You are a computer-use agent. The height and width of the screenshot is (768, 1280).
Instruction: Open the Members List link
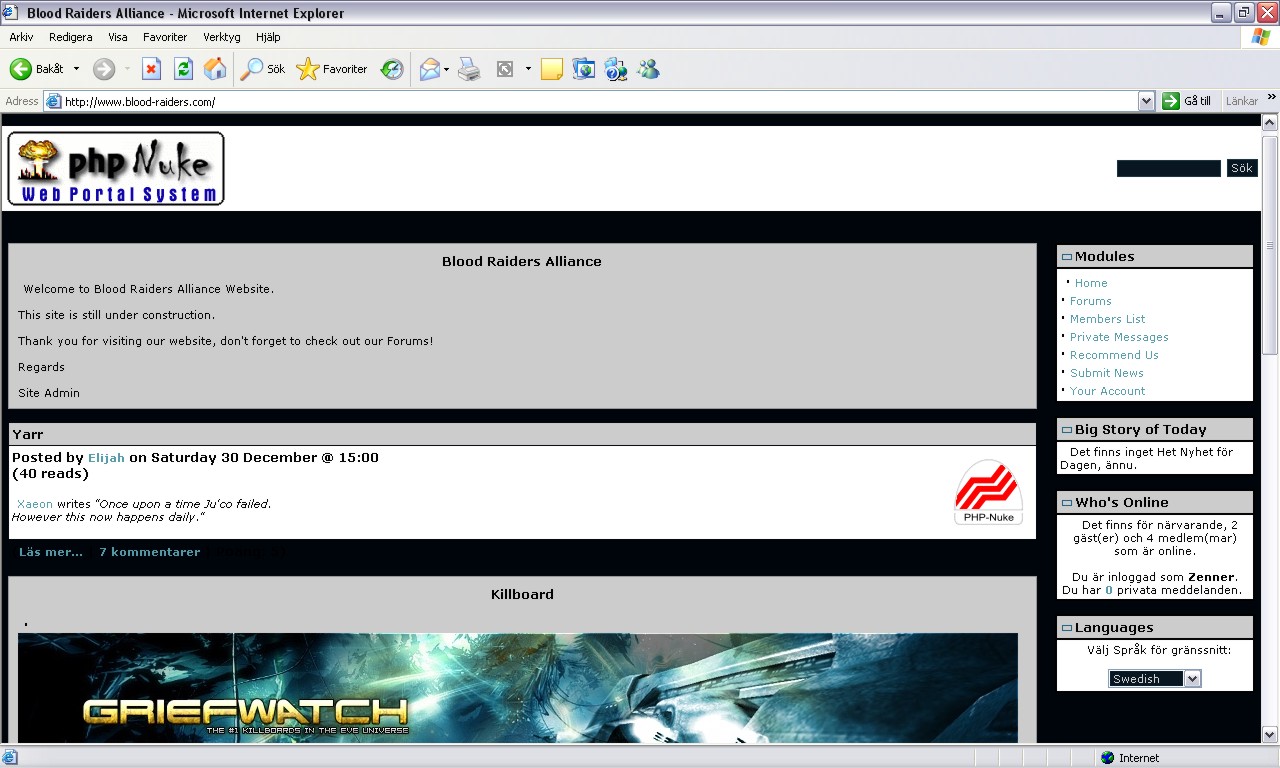coord(1108,319)
